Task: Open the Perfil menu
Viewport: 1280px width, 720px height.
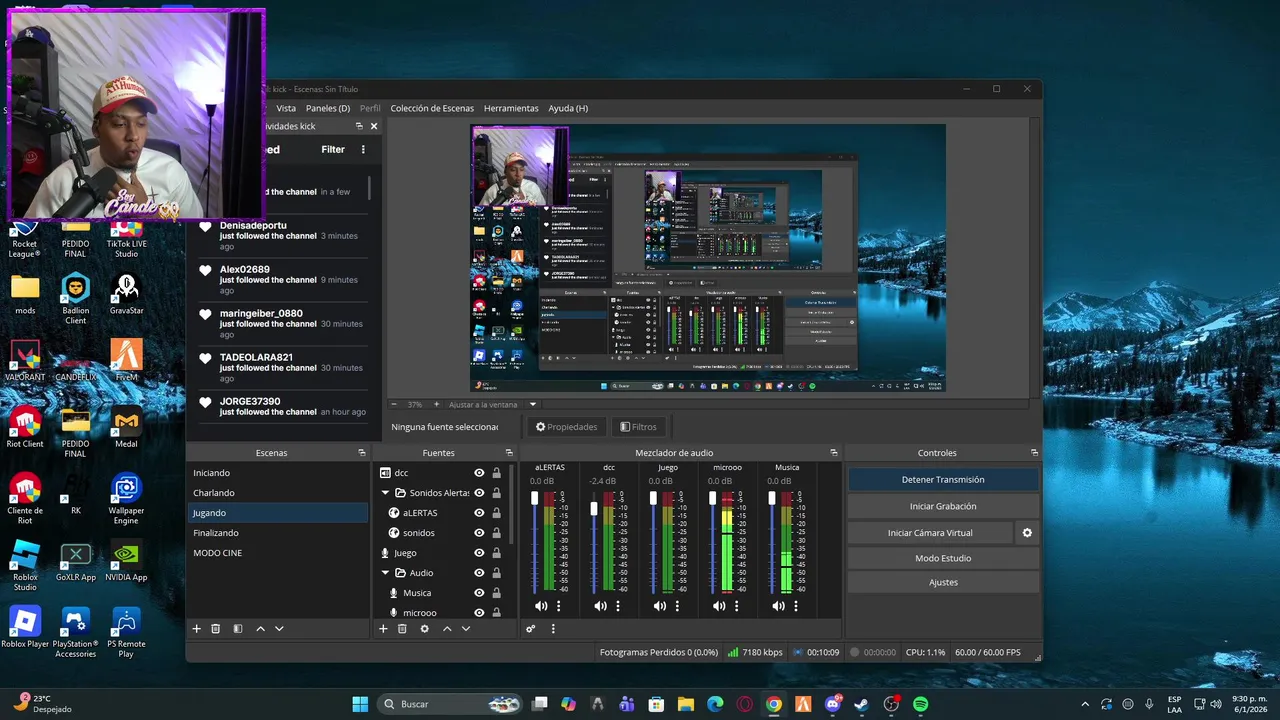Action: 370,108
